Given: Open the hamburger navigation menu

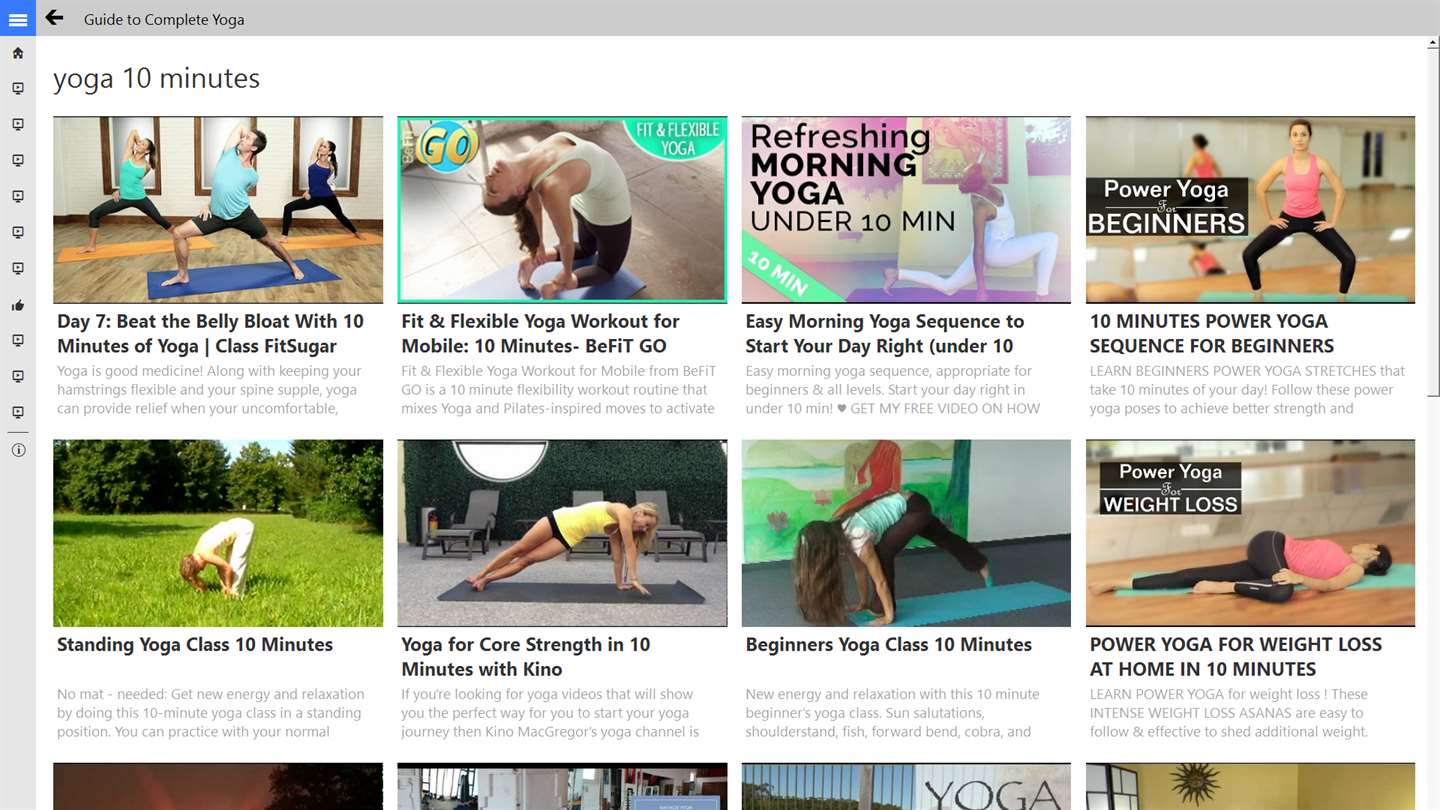Looking at the screenshot, I should click(x=18, y=19).
